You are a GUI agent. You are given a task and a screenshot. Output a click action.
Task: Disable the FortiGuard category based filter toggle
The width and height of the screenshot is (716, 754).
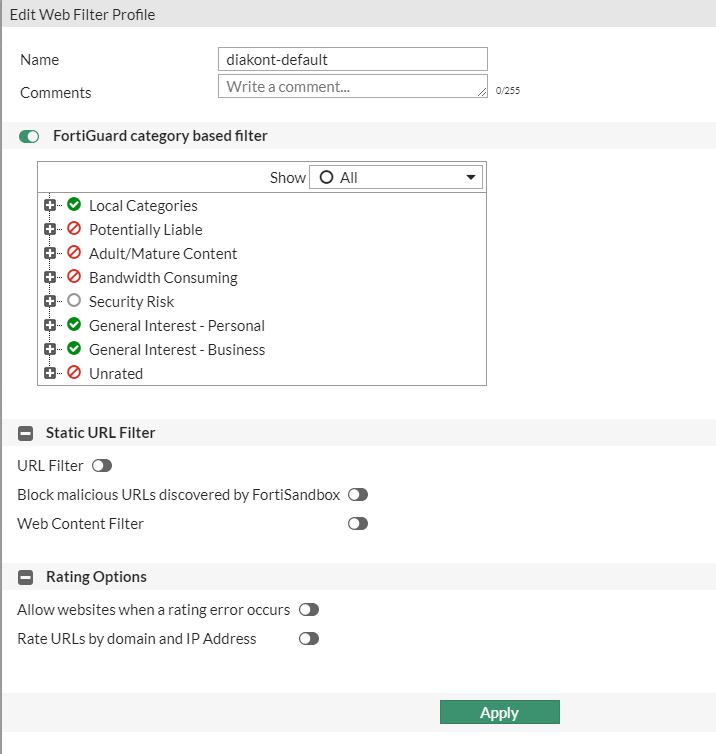pyautogui.click(x=29, y=136)
